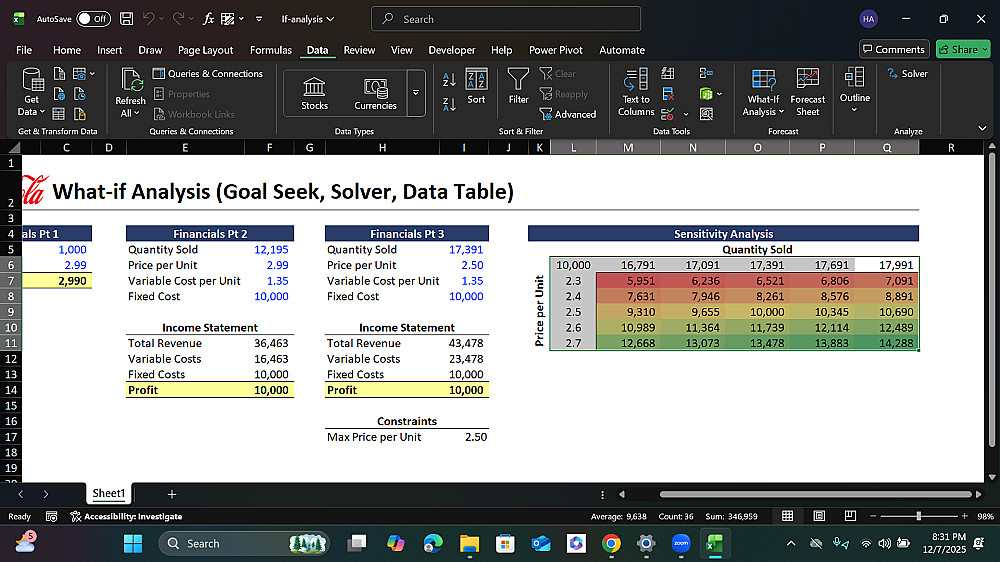Open the Get Data menu
Image resolution: width=1000 pixels, height=562 pixels.
coord(32,93)
